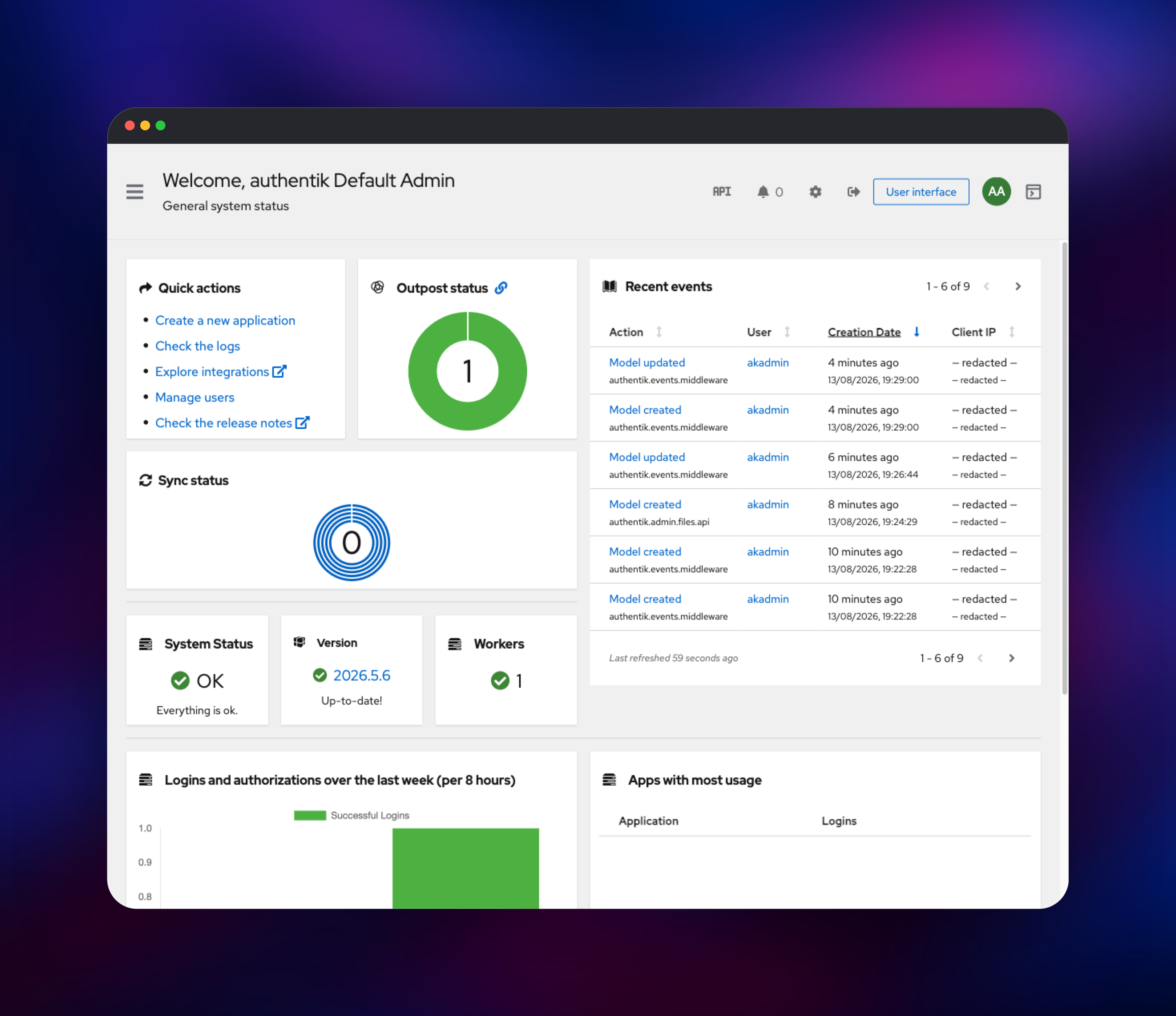Click the blue Sync status ring chart
This screenshot has height=1016, width=1176.
351,542
